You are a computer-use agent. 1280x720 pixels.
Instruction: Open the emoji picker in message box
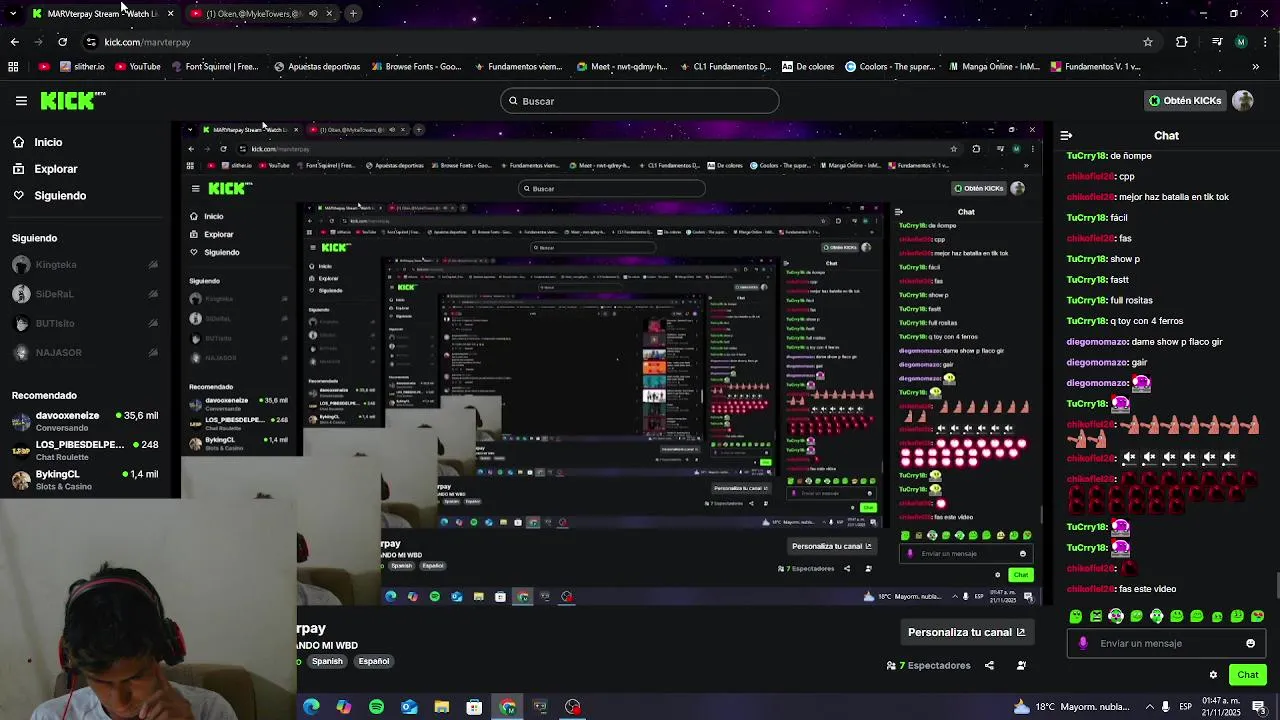point(1250,643)
